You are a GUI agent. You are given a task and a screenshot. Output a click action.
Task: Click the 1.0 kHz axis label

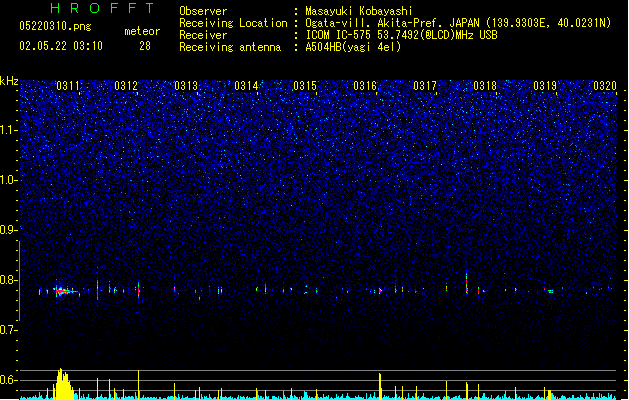pyautogui.click(x=8, y=180)
